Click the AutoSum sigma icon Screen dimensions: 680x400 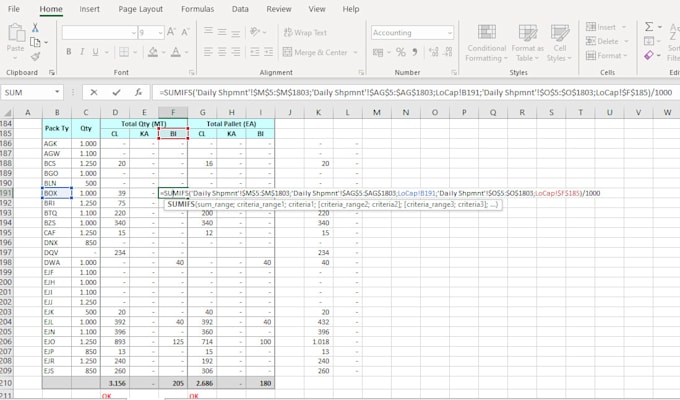[x=649, y=27]
